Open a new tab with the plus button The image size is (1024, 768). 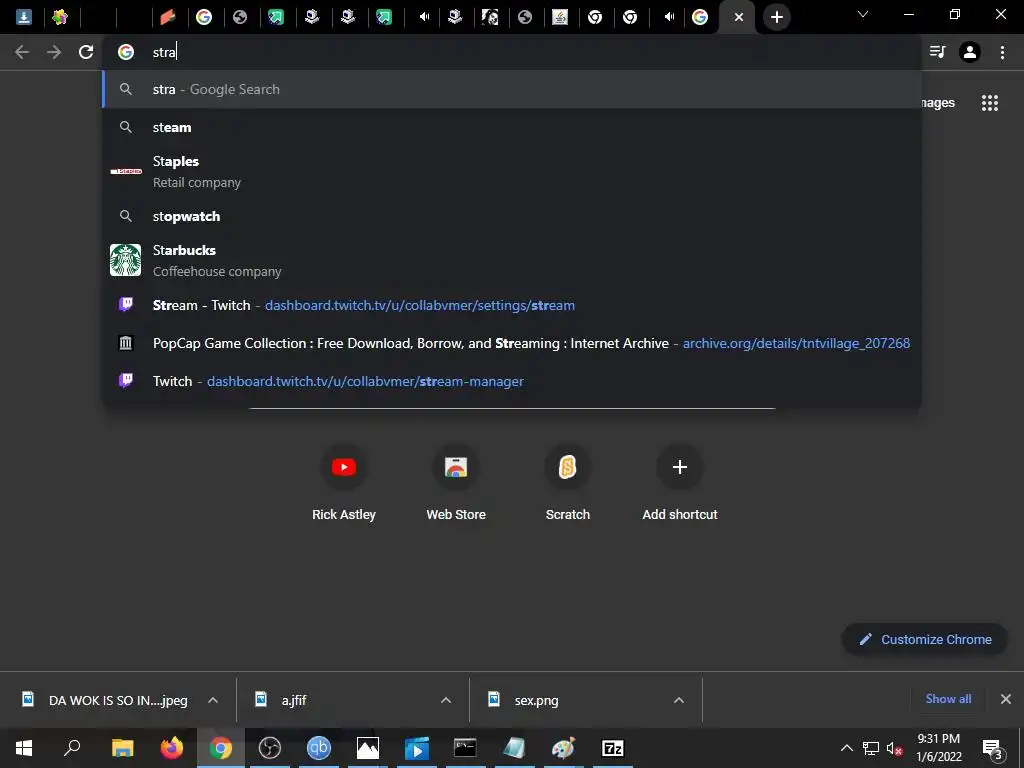(776, 17)
